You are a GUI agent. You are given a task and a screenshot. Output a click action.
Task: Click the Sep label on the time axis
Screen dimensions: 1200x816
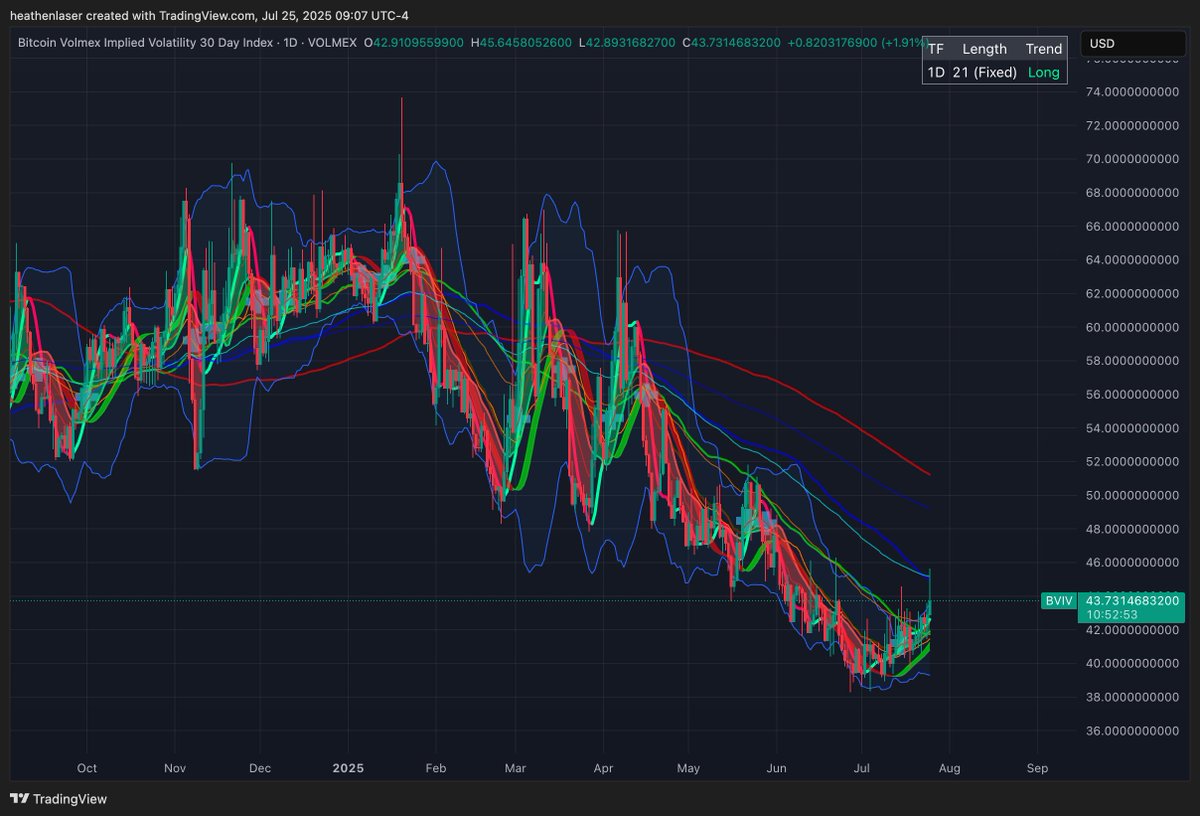pos(1037,768)
